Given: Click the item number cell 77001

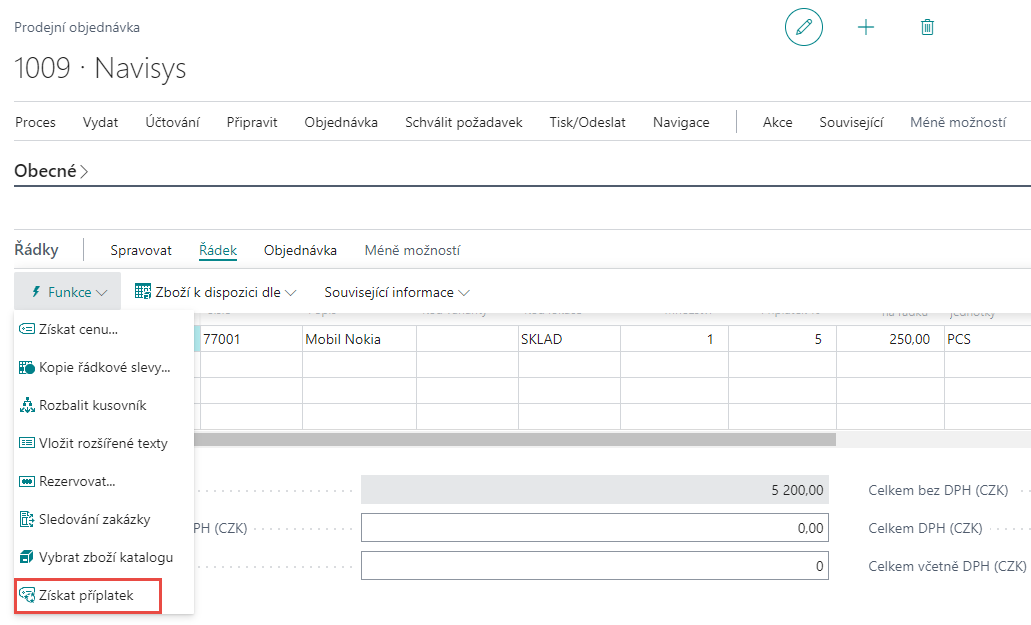Looking at the screenshot, I should pyautogui.click(x=251, y=339).
